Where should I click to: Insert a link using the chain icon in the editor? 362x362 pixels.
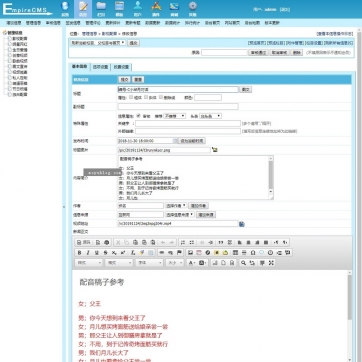(162, 253)
